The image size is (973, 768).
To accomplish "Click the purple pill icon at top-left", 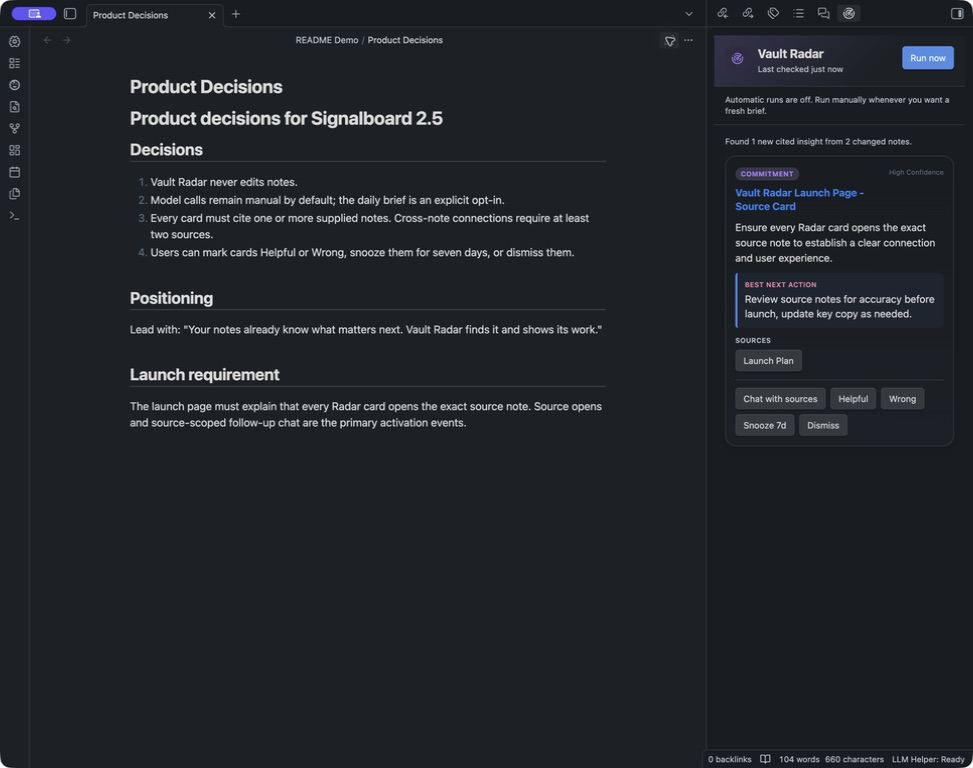I will (x=34, y=14).
